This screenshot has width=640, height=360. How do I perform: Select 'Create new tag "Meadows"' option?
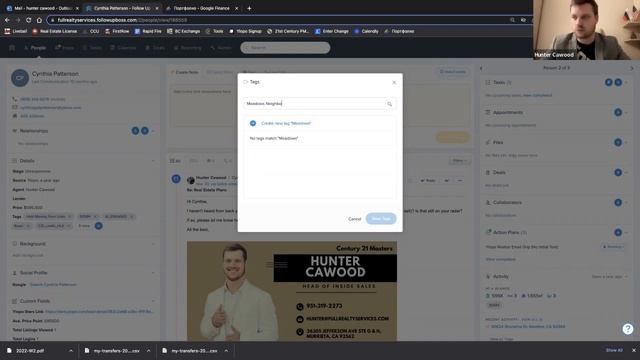(320, 123)
